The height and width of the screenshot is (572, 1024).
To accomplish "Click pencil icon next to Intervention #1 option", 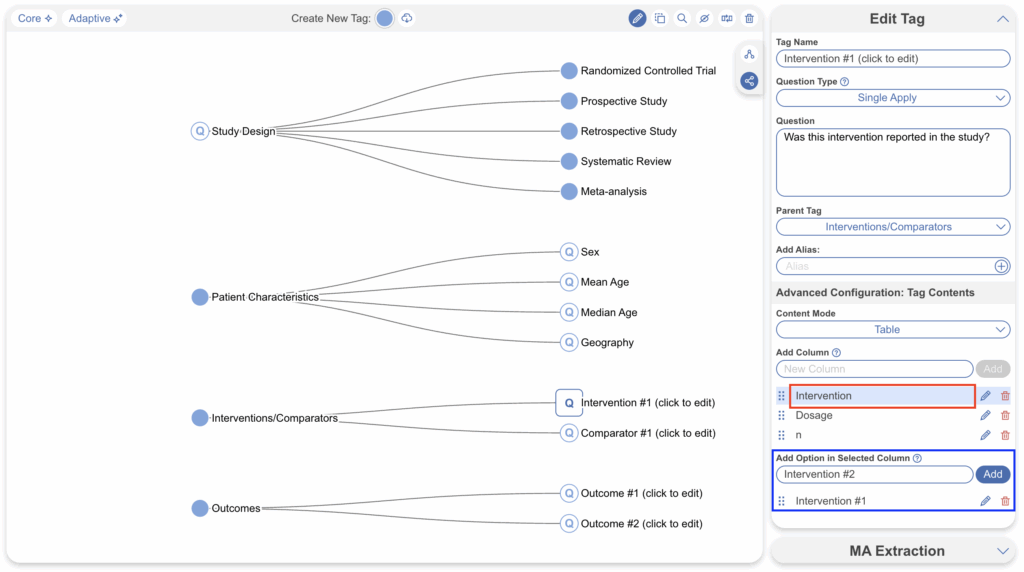I will click(985, 501).
